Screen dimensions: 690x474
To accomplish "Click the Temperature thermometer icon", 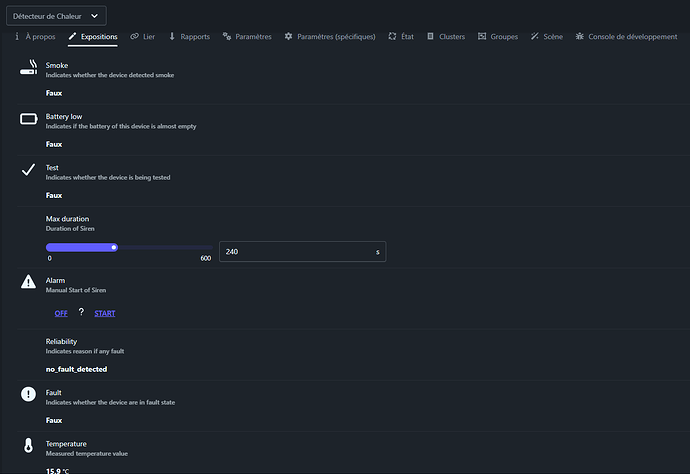I will click(x=29, y=446).
